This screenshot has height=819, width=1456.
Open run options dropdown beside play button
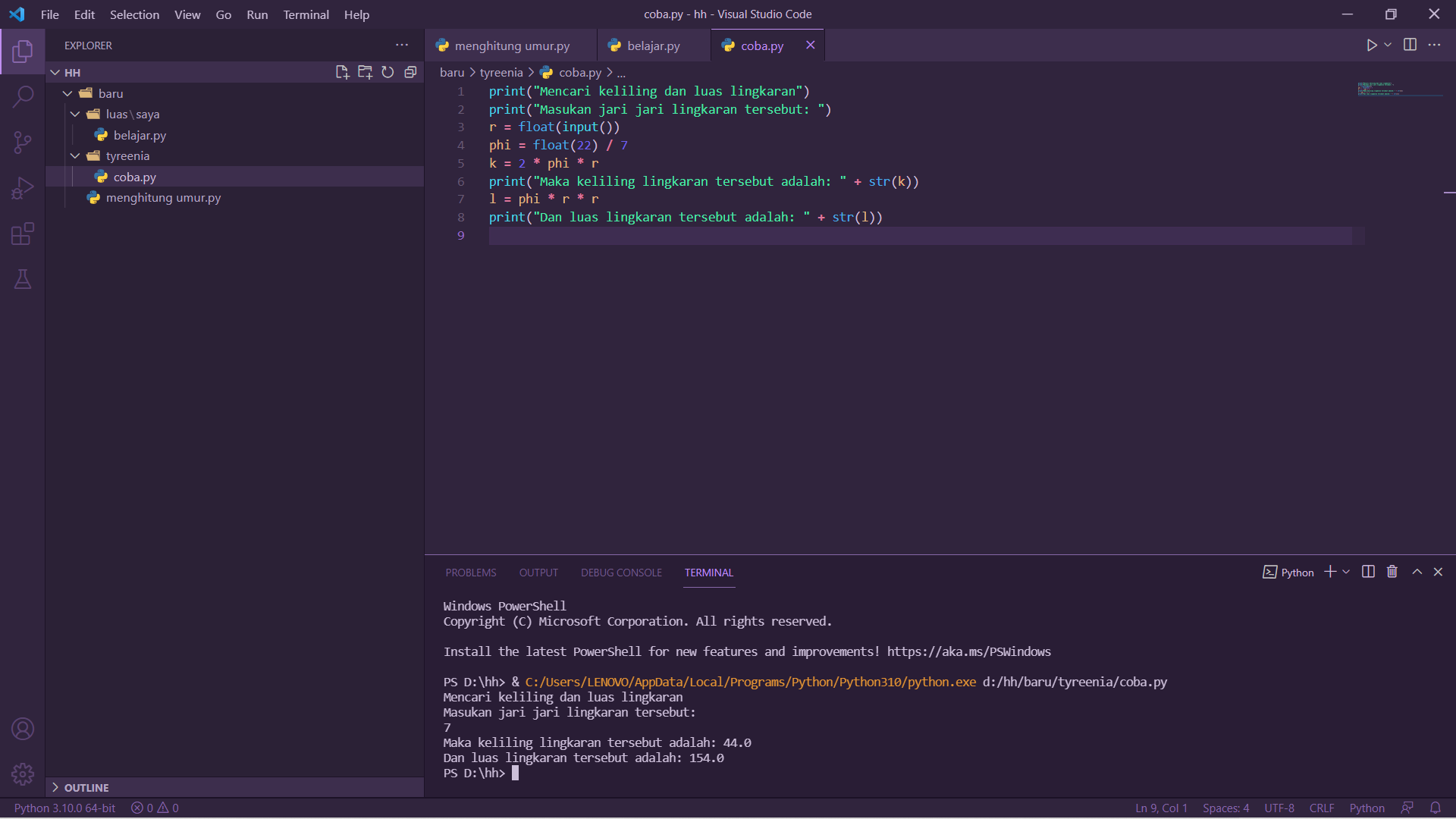[1388, 45]
